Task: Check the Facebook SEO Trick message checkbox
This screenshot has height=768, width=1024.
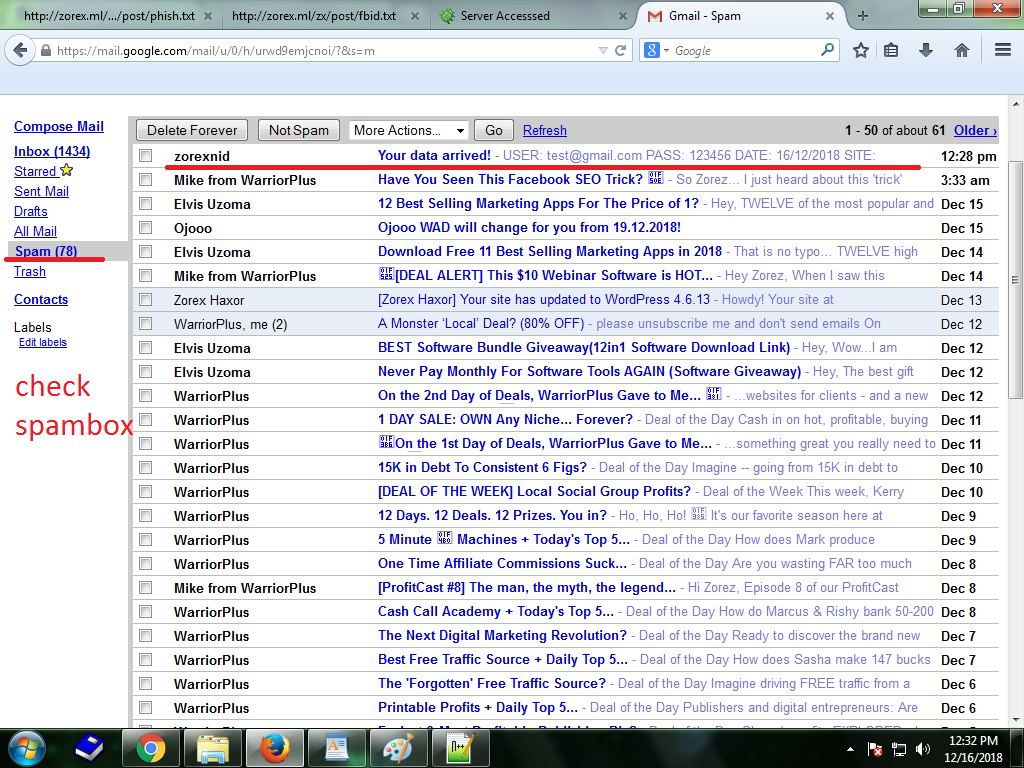Action: click(x=146, y=180)
